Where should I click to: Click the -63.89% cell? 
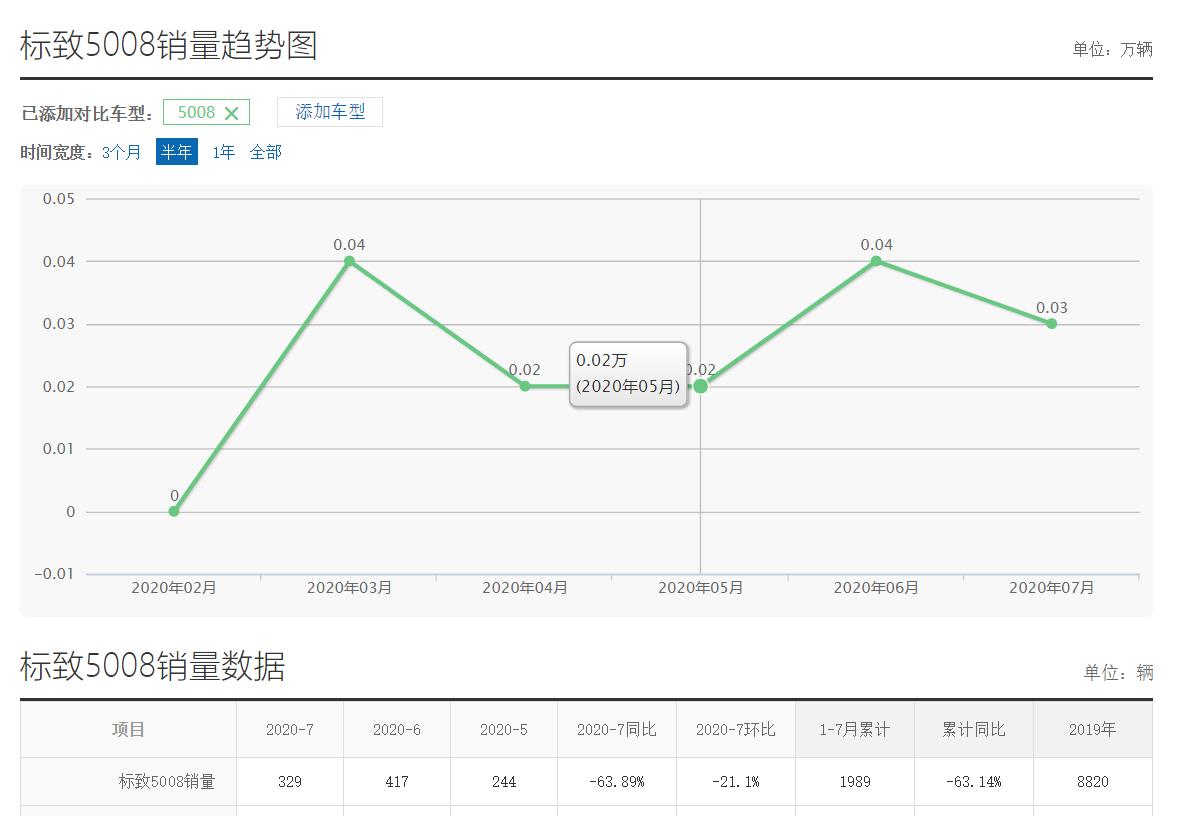pos(617,781)
